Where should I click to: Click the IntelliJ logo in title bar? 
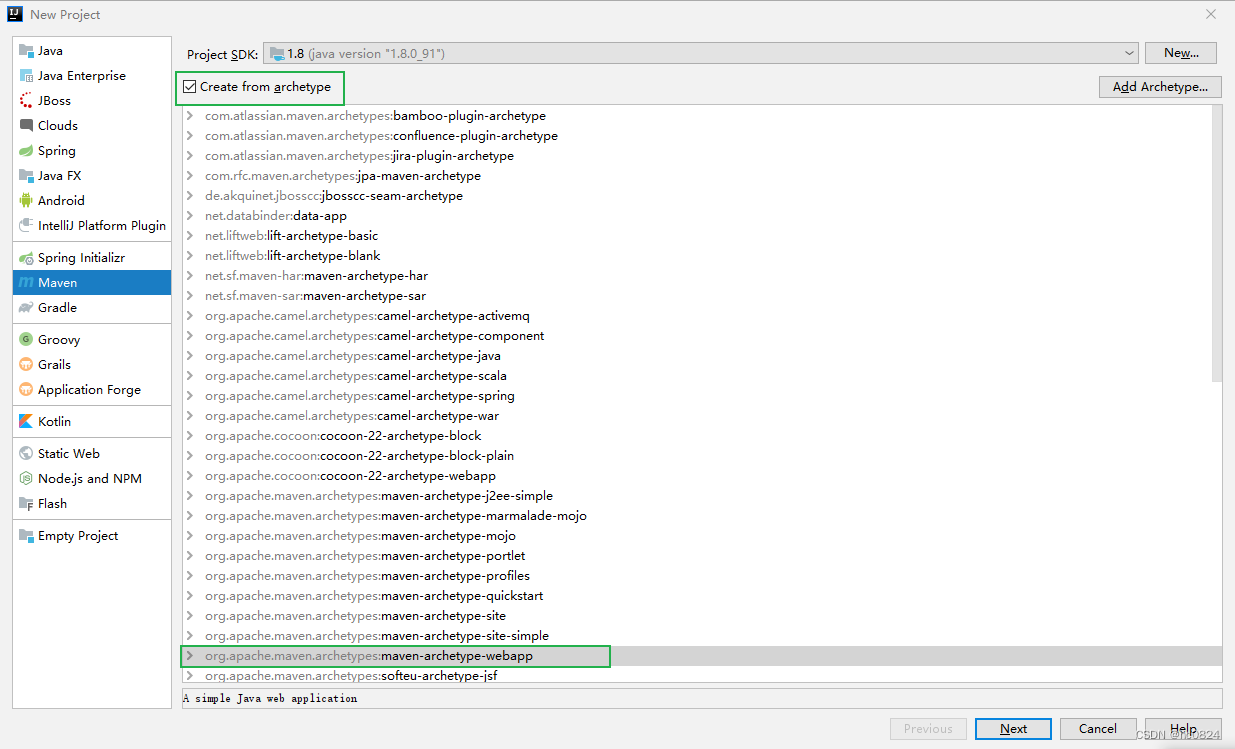tap(16, 14)
